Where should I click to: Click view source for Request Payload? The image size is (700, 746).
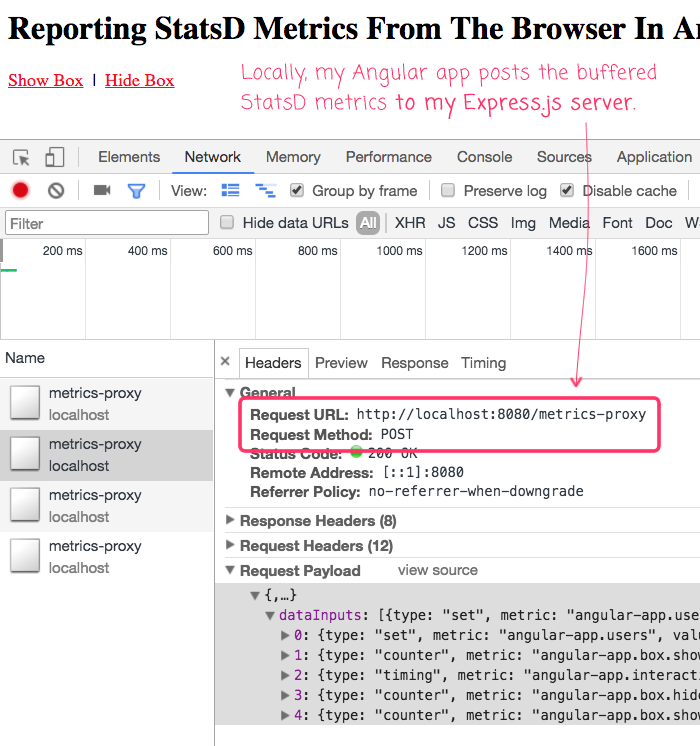438,570
